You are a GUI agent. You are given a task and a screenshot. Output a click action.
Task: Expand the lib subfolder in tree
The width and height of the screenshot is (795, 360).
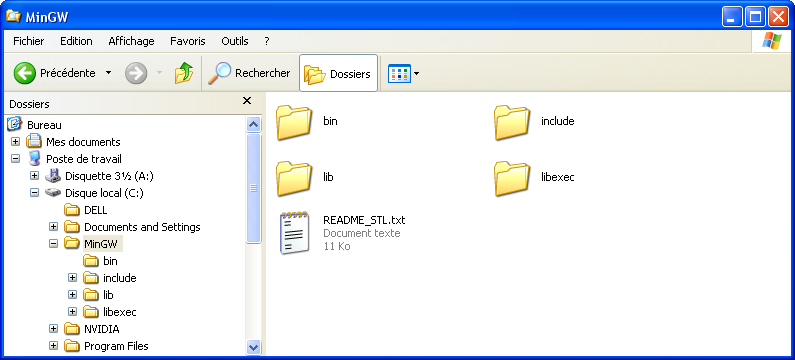72,295
